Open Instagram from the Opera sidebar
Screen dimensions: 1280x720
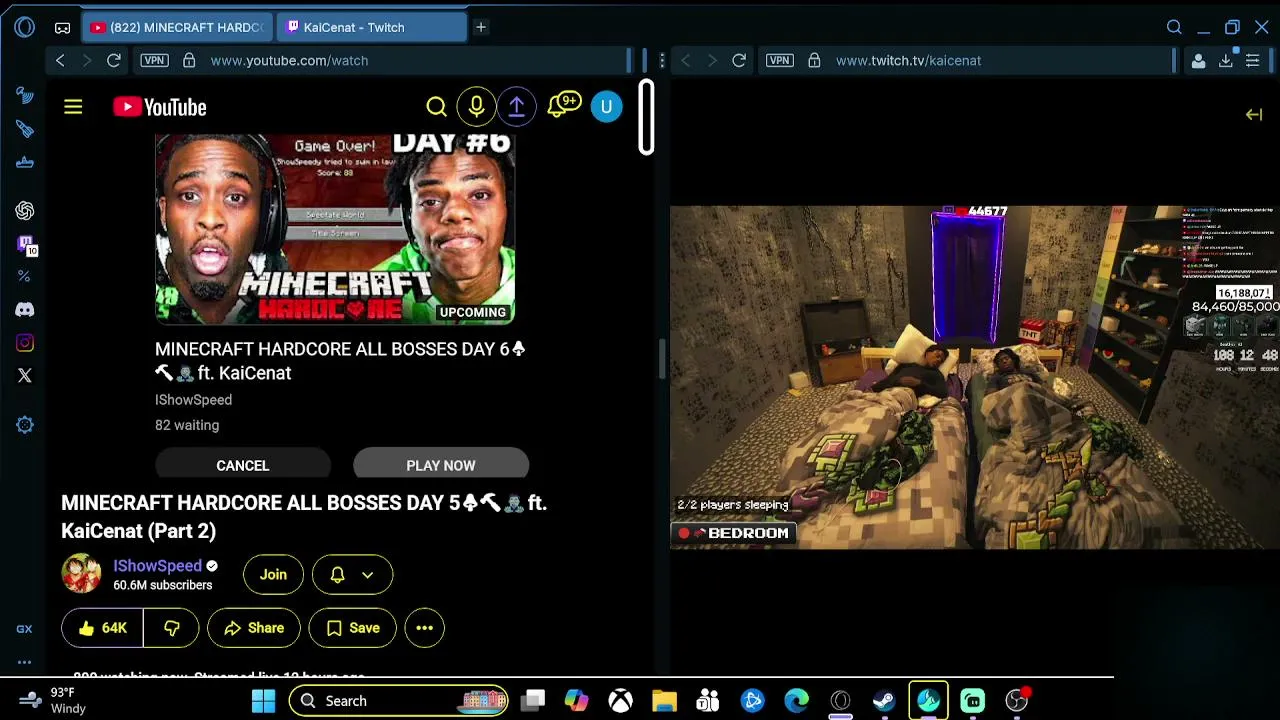(x=25, y=343)
